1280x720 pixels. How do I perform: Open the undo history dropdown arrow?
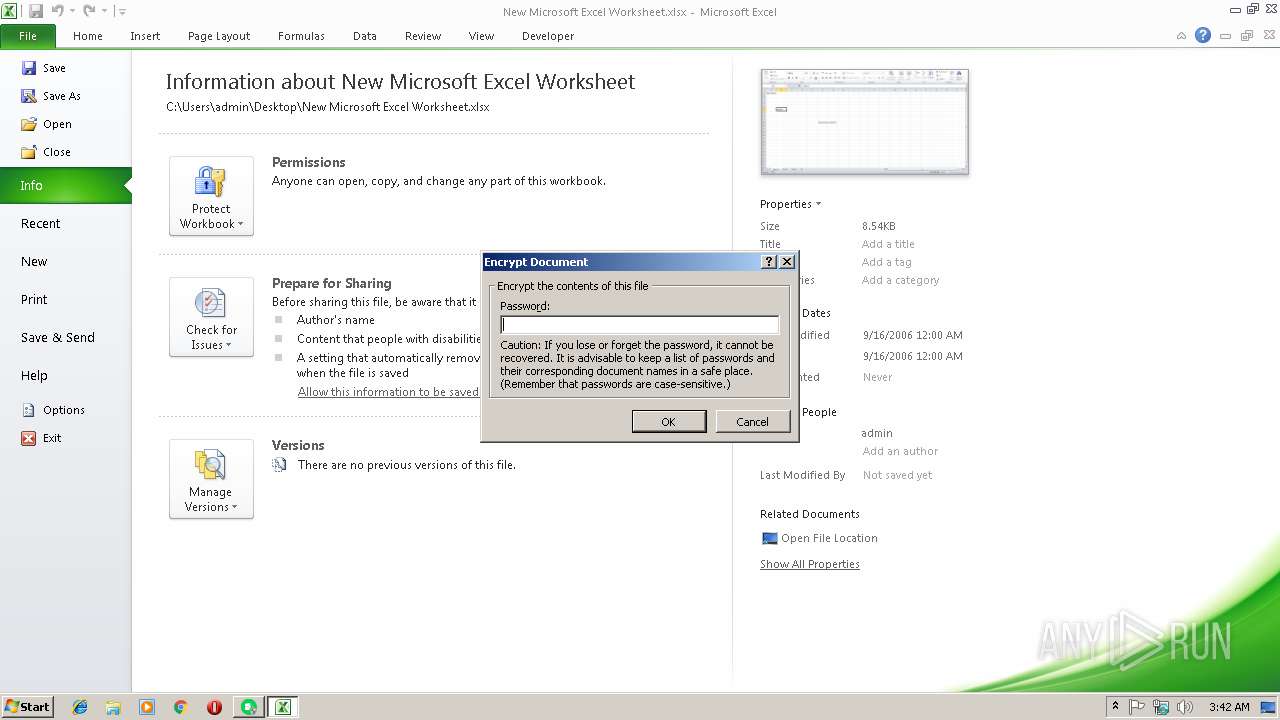click(72, 12)
